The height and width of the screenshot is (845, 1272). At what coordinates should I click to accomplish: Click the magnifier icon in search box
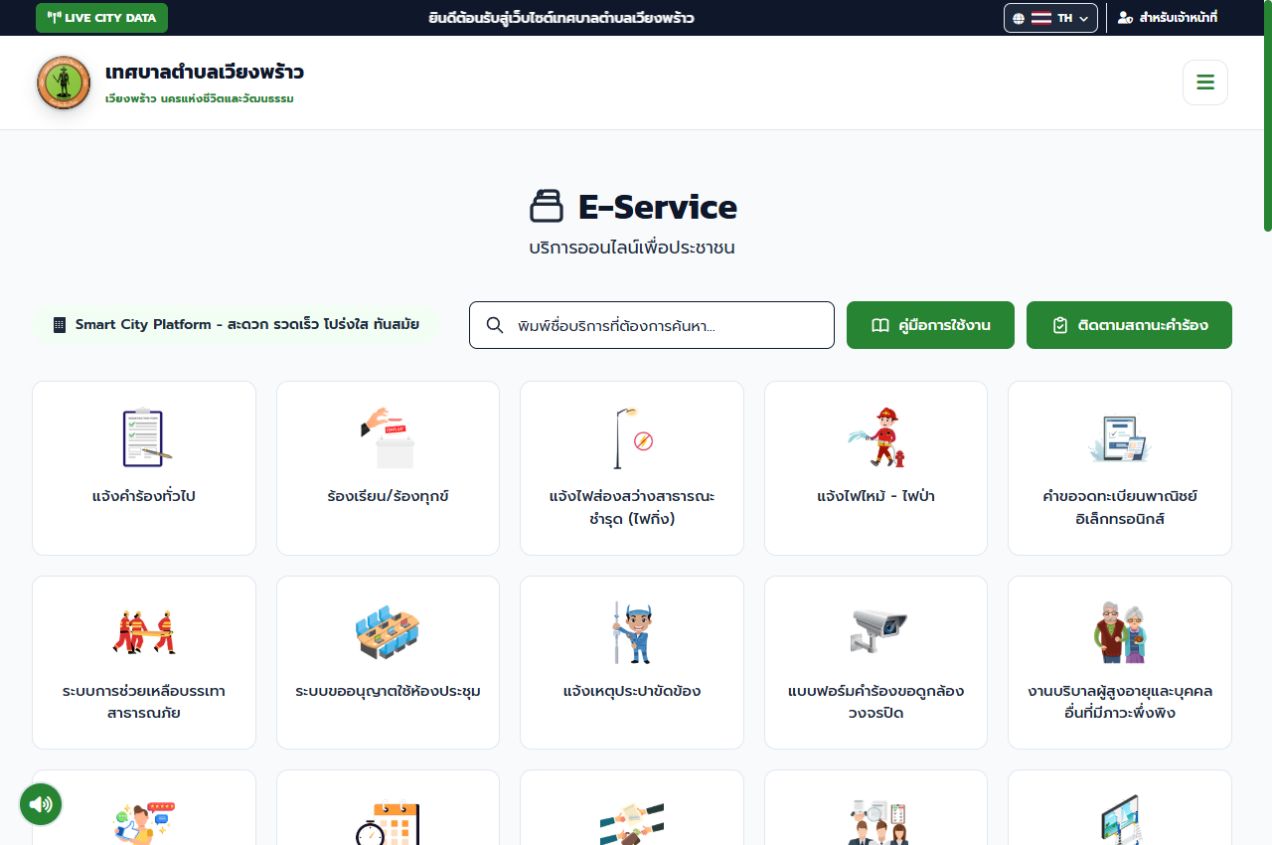495,325
